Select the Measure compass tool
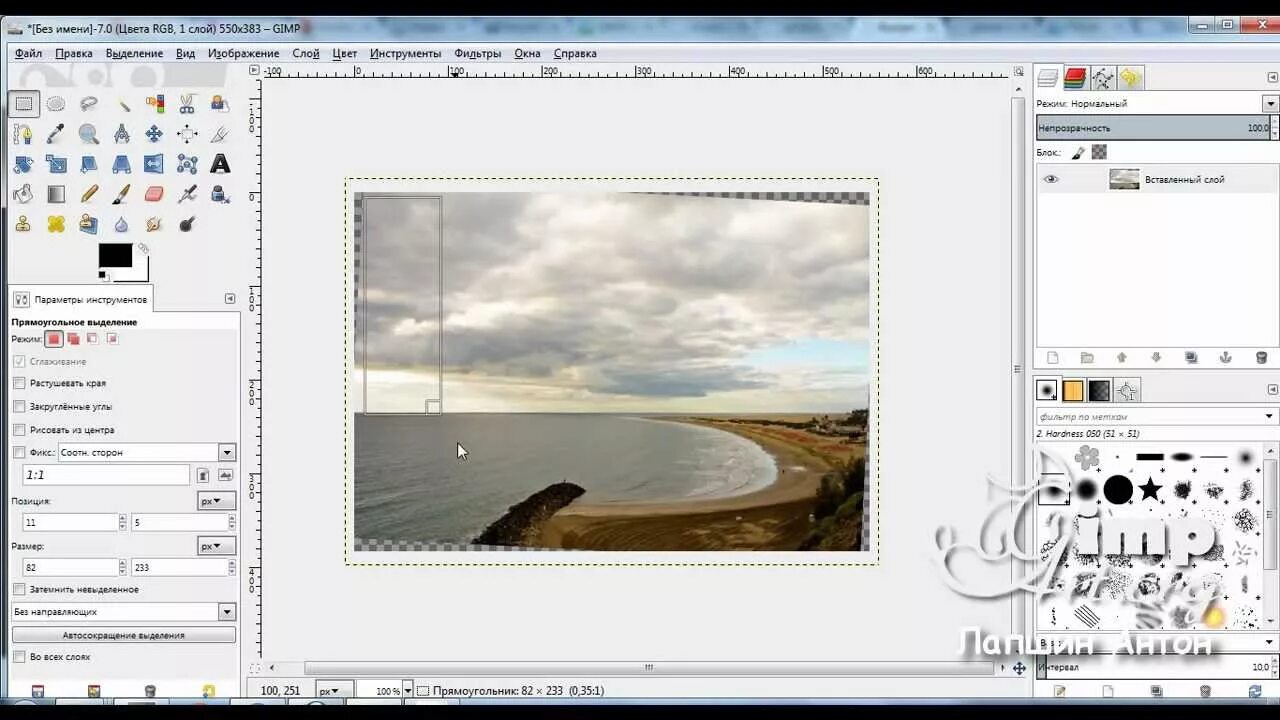The width and height of the screenshot is (1280, 720). 122,134
